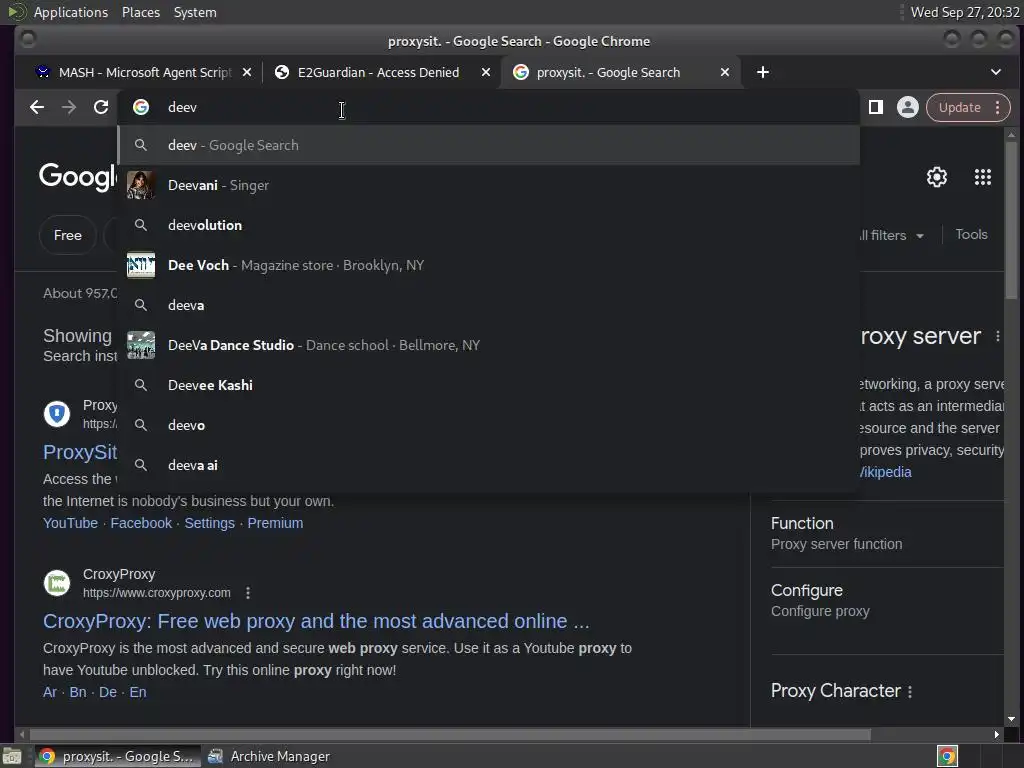Image resolution: width=1024 pixels, height=768 pixels.
Task: Open Archive Manager from the taskbar
Action: [x=269, y=756]
